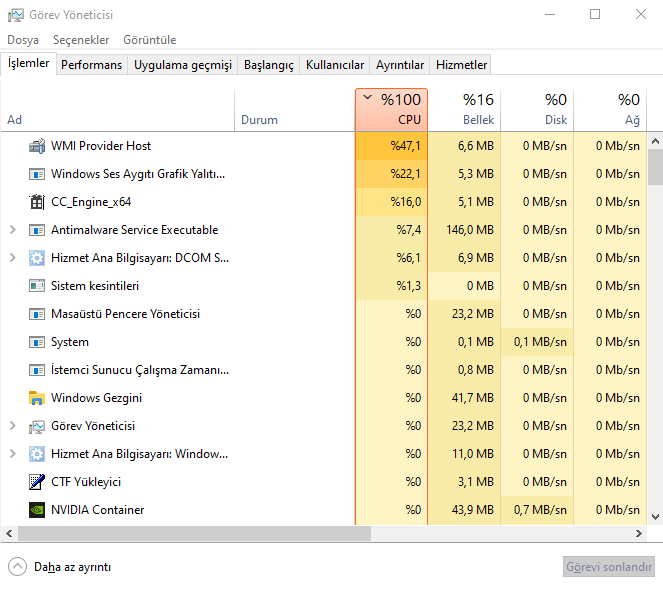Click the vertical scrollbar down arrow
The image size is (663, 589).
click(655, 517)
